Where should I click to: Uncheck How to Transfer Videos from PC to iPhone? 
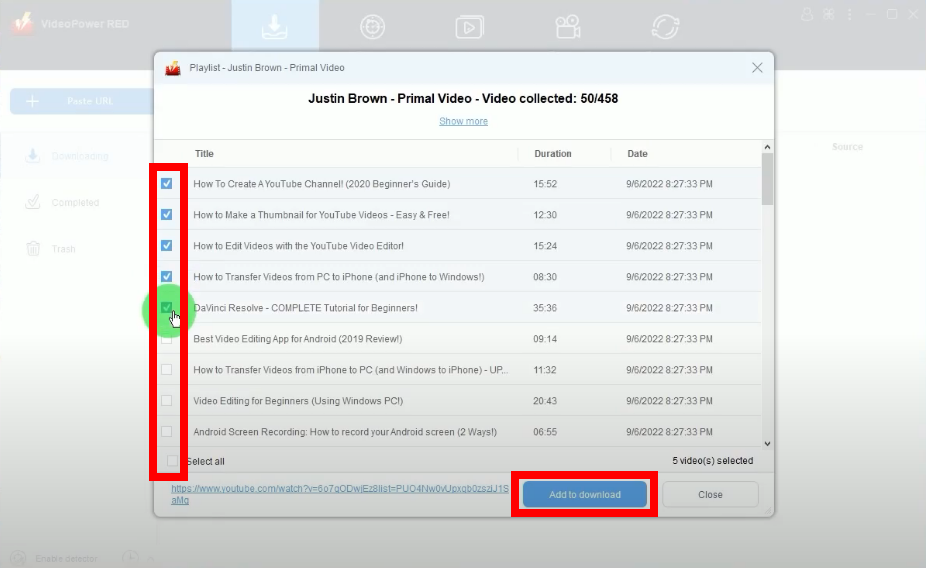(167, 276)
